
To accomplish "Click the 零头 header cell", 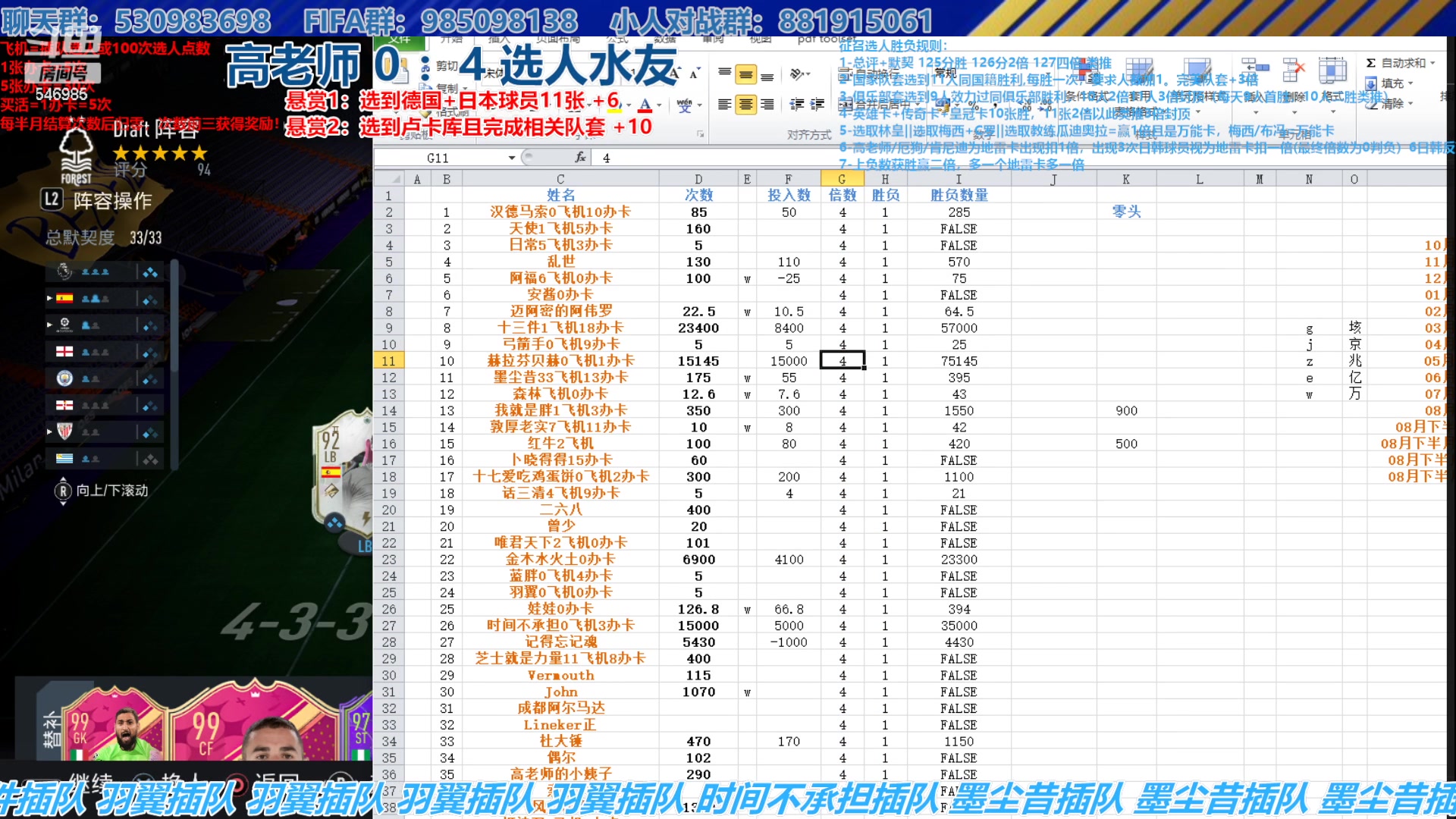I will click(x=1126, y=212).
